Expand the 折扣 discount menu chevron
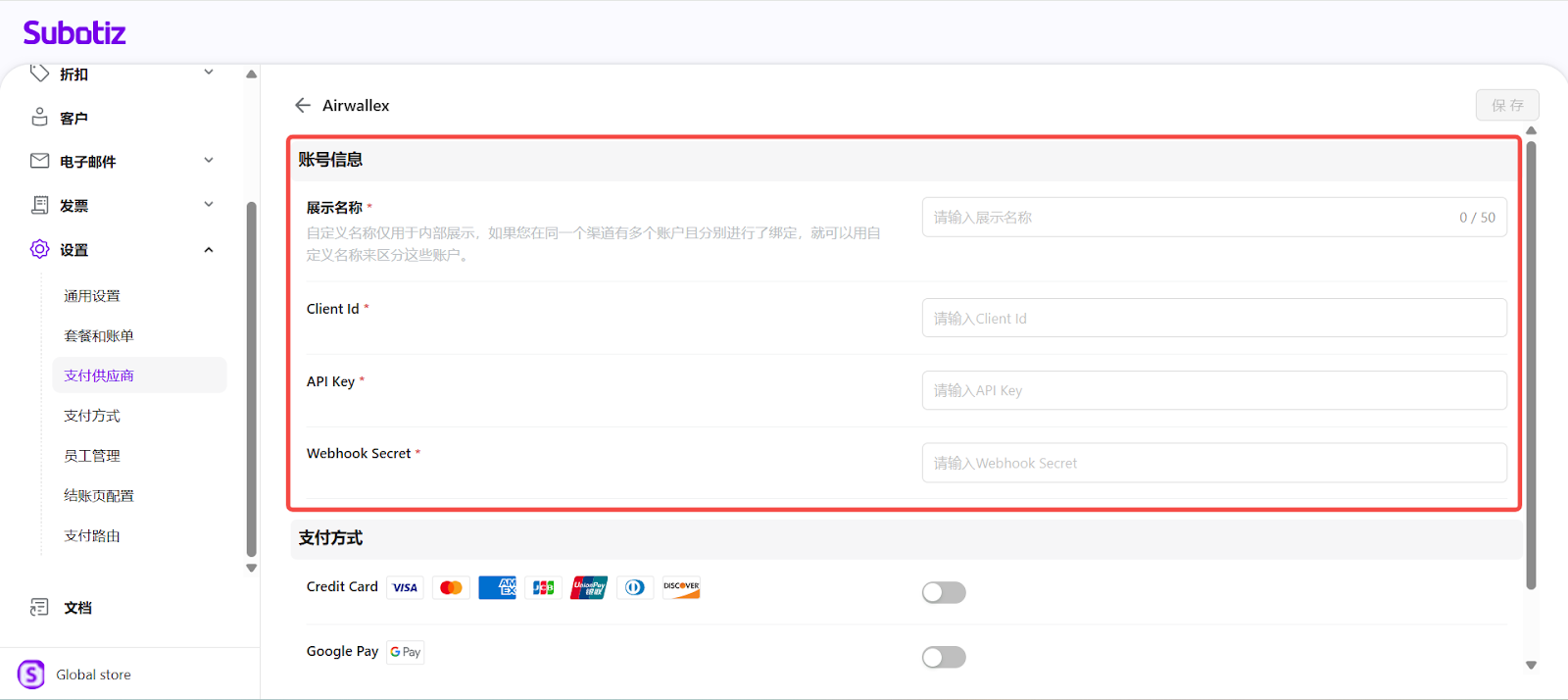The width and height of the screenshot is (1568, 700). click(209, 73)
